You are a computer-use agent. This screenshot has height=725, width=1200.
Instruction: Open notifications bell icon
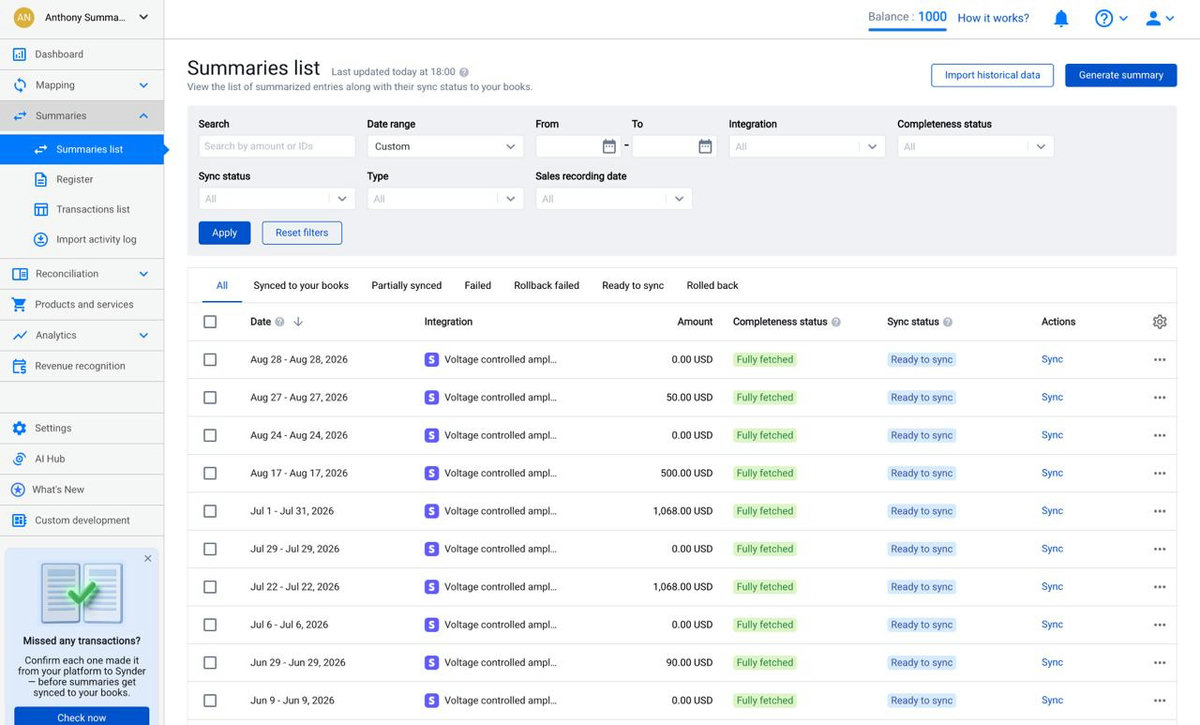click(1061, 18)
